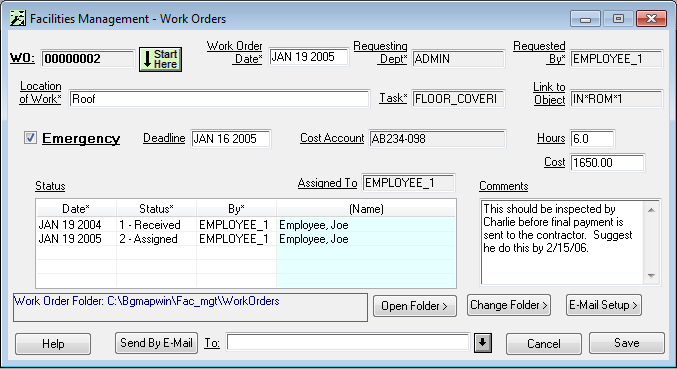
Task: Click the first empty status table row
Action: point(246,253)
